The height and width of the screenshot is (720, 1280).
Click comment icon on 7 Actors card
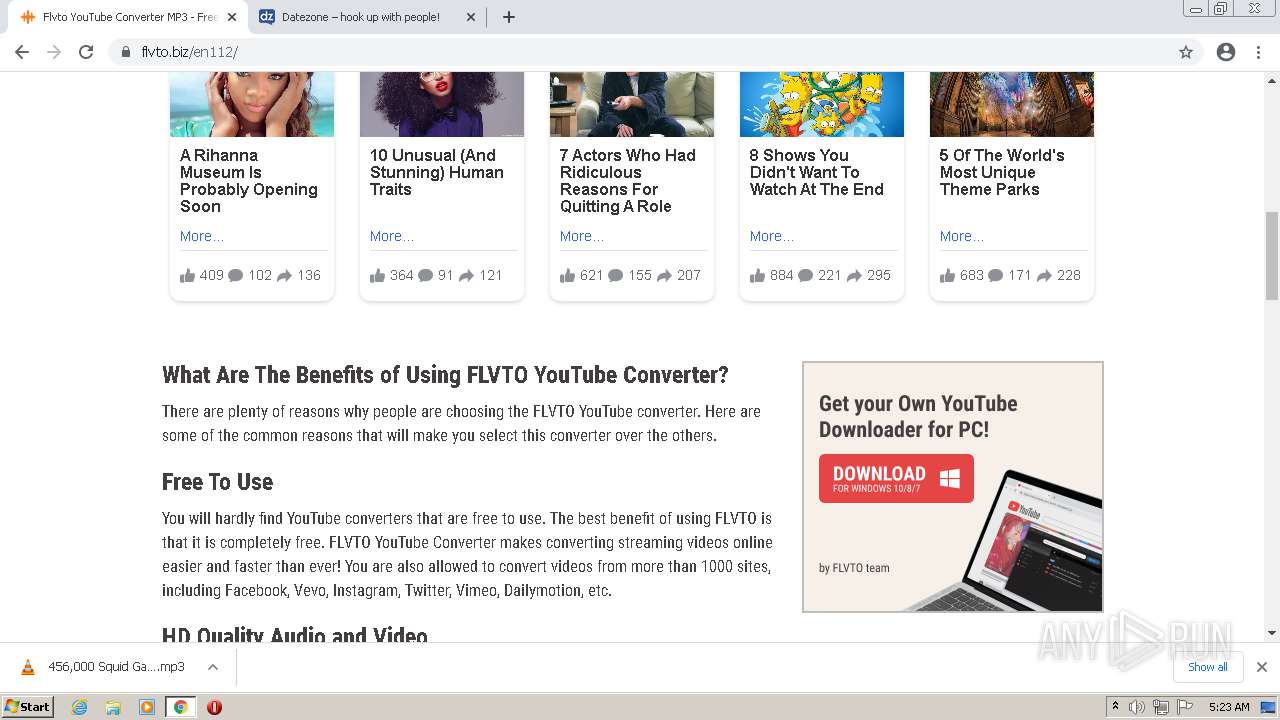click(616, 275)
